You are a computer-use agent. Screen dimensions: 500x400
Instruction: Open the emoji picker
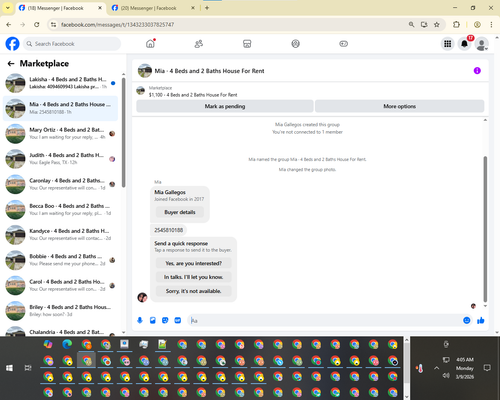pos(467,320)
